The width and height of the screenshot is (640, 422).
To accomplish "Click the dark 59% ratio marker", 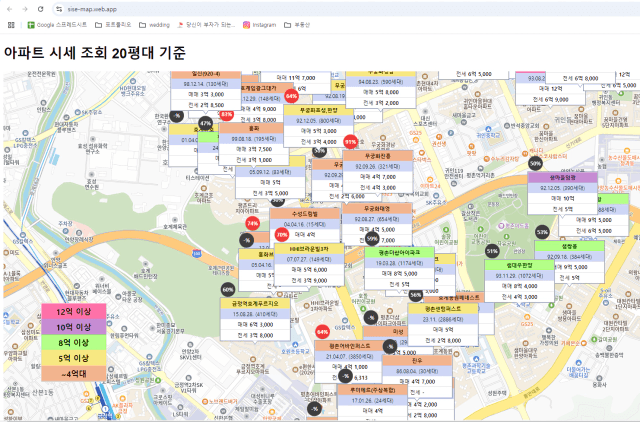I will 372,238.
